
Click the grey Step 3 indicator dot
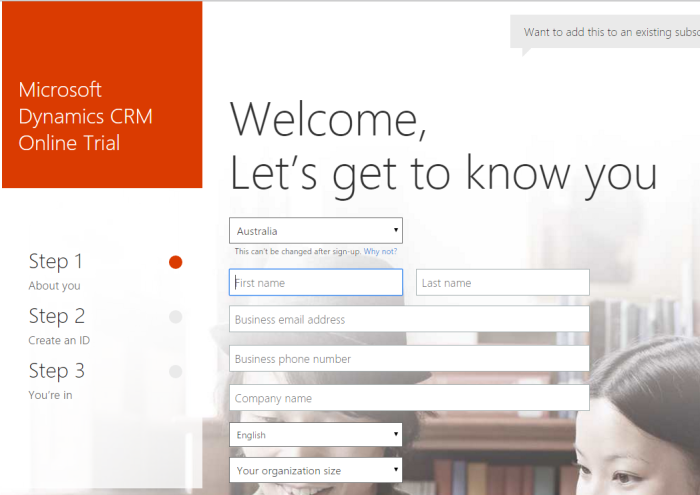176,371
